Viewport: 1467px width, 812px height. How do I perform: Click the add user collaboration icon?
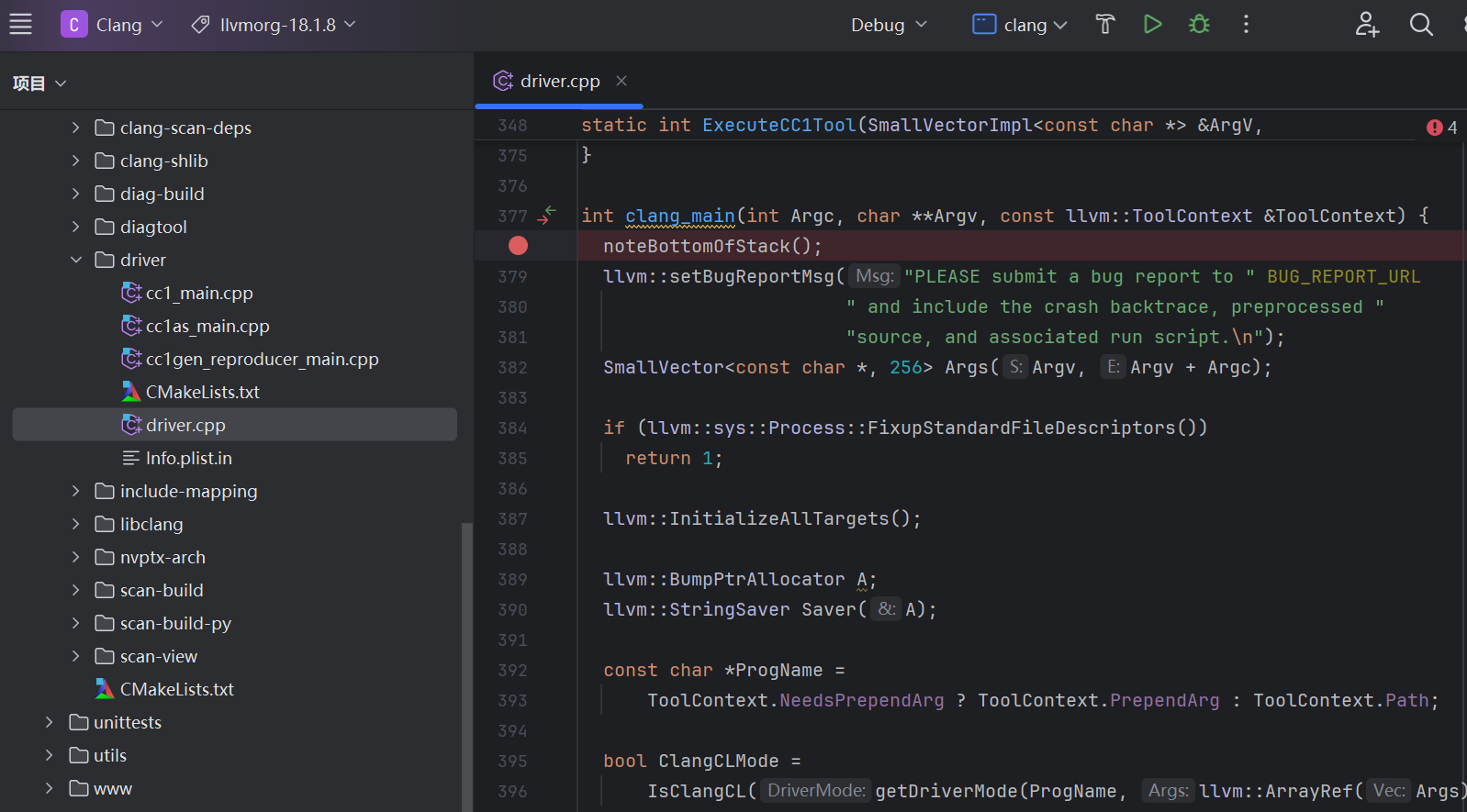click(1367, 25)
